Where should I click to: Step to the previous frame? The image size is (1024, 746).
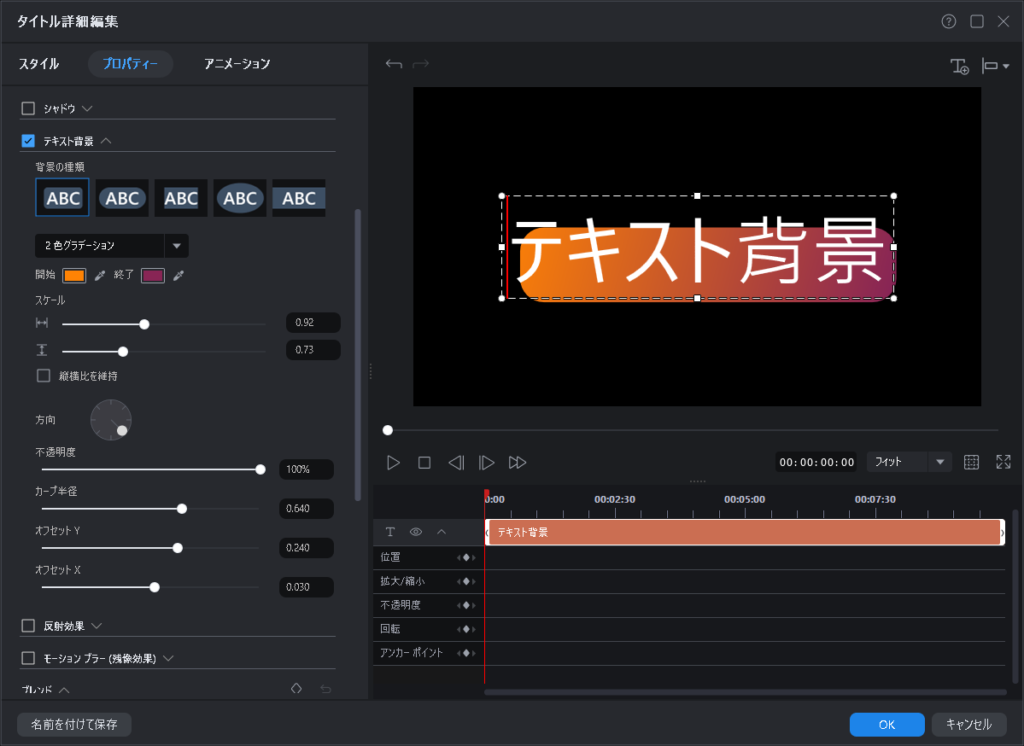[456, 462]
